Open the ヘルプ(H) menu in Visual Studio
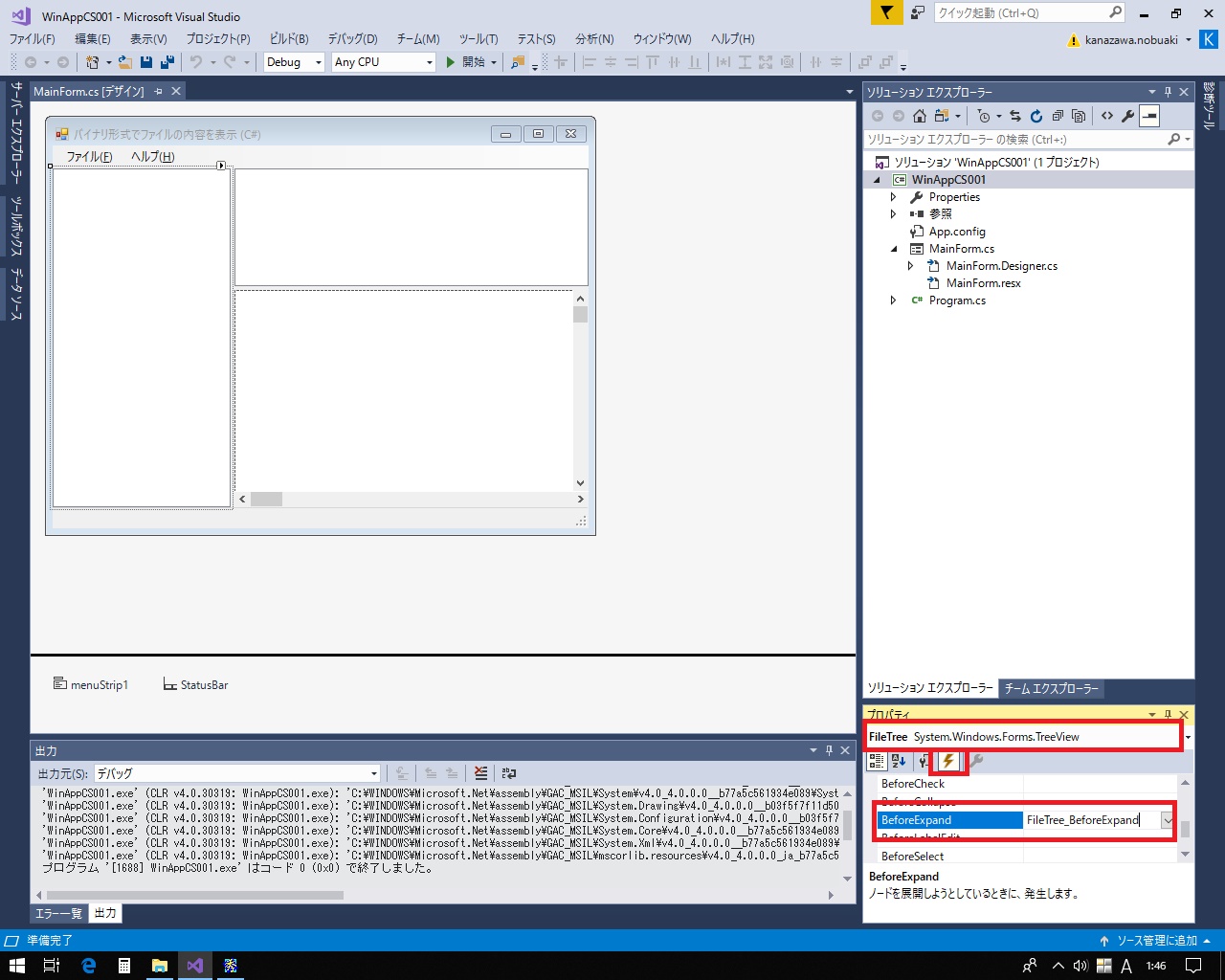 (732, 38)
